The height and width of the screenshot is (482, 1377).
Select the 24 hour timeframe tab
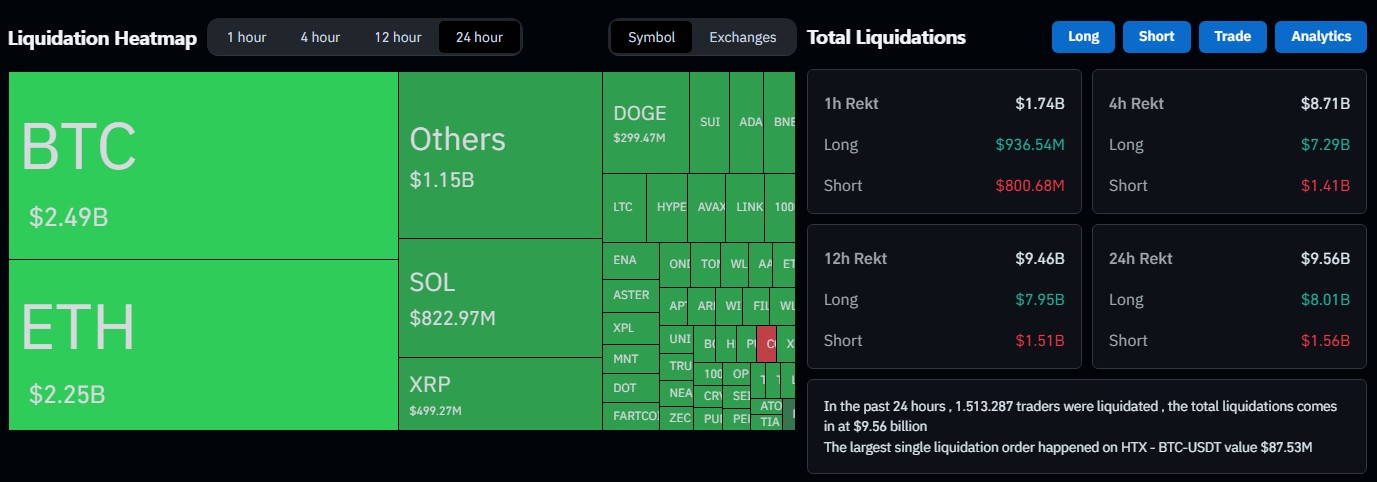479,38
